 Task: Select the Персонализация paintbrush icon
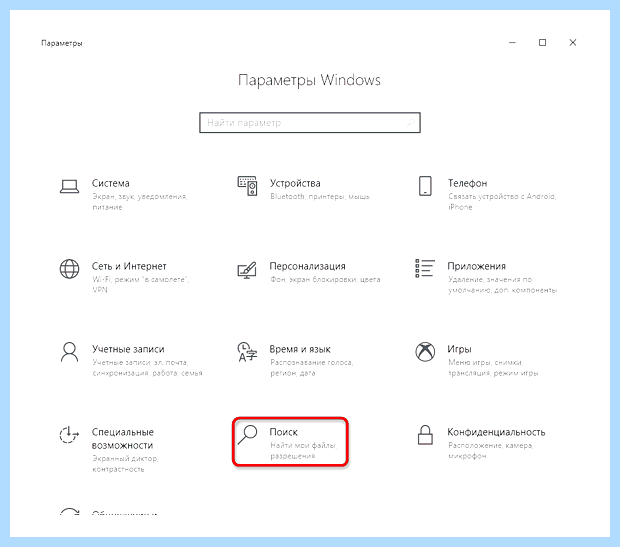click(247, 270)
